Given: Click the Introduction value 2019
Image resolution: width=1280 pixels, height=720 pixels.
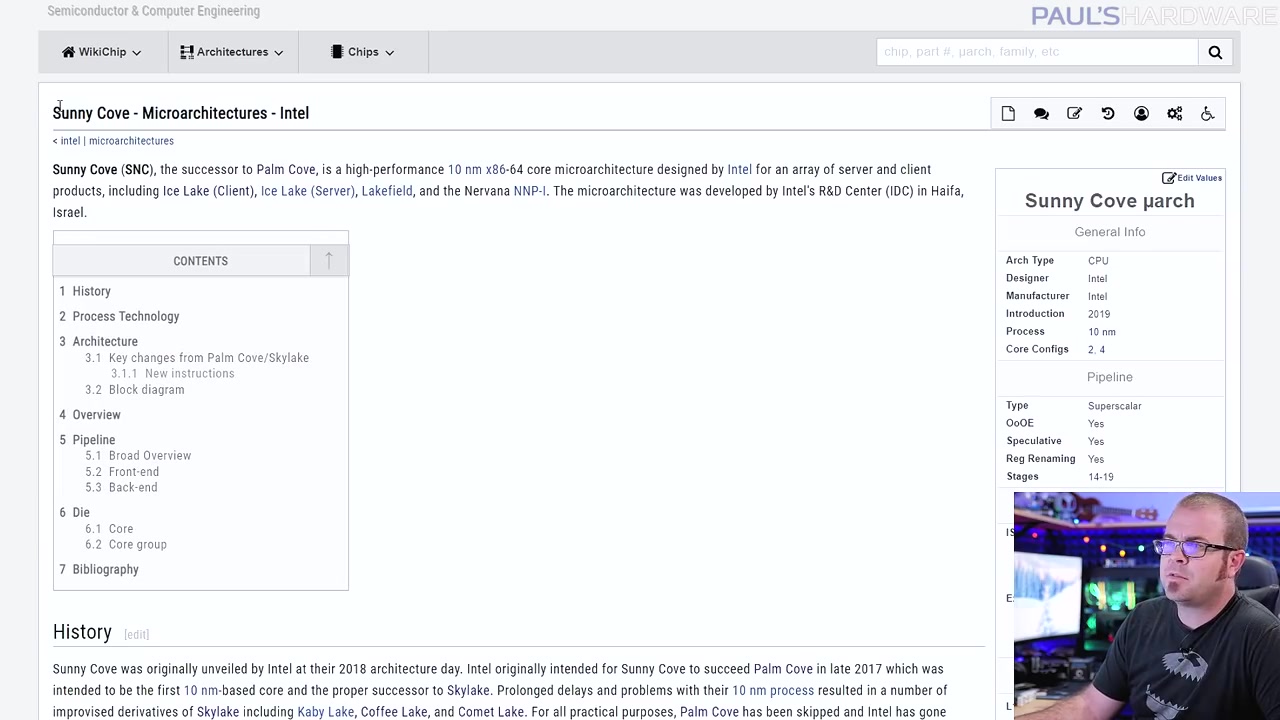Looking at the screenshot, I should point(1099,314).
